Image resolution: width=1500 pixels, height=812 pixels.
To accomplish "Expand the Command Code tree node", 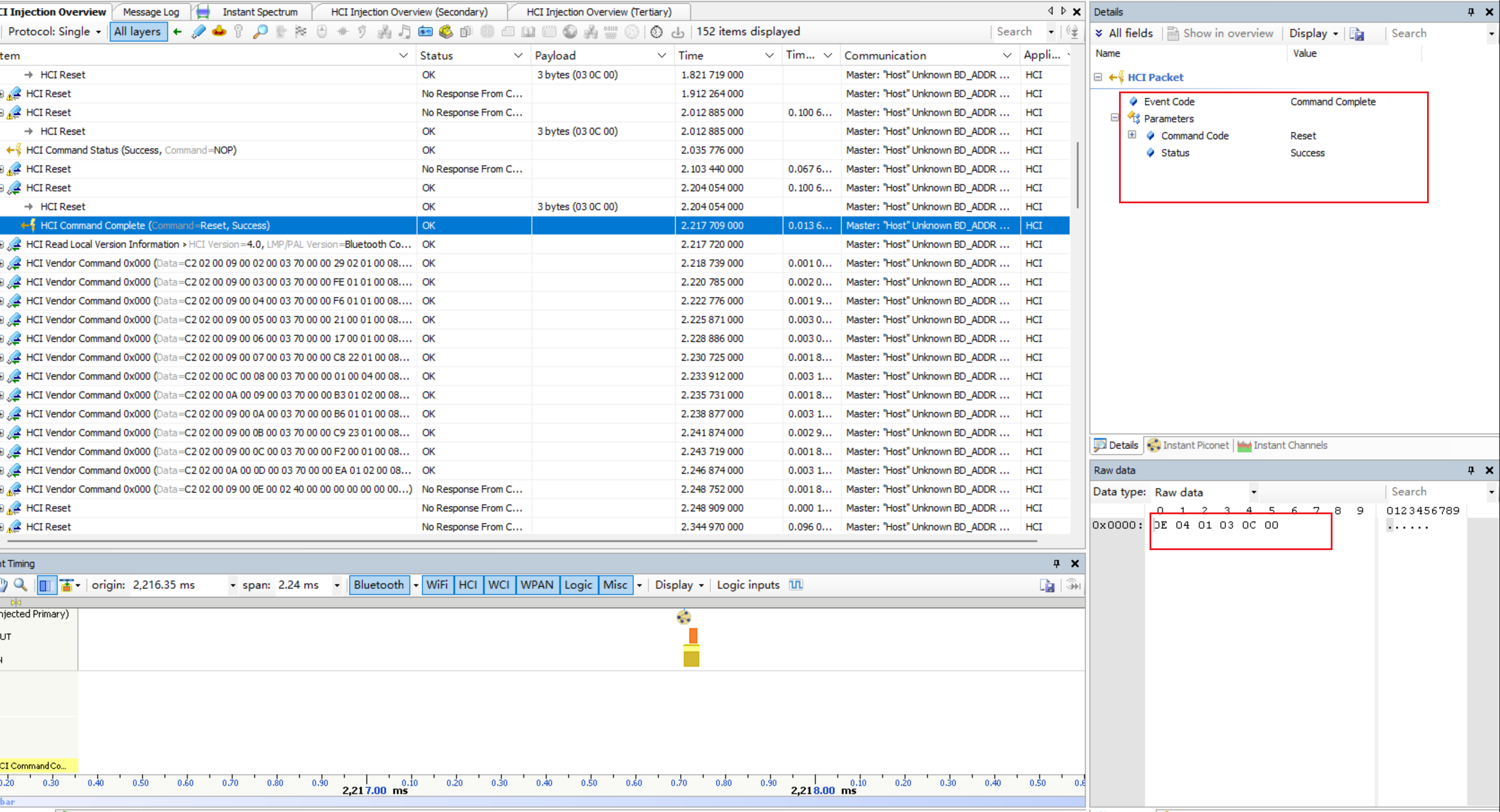I will tap(1132, 135).
